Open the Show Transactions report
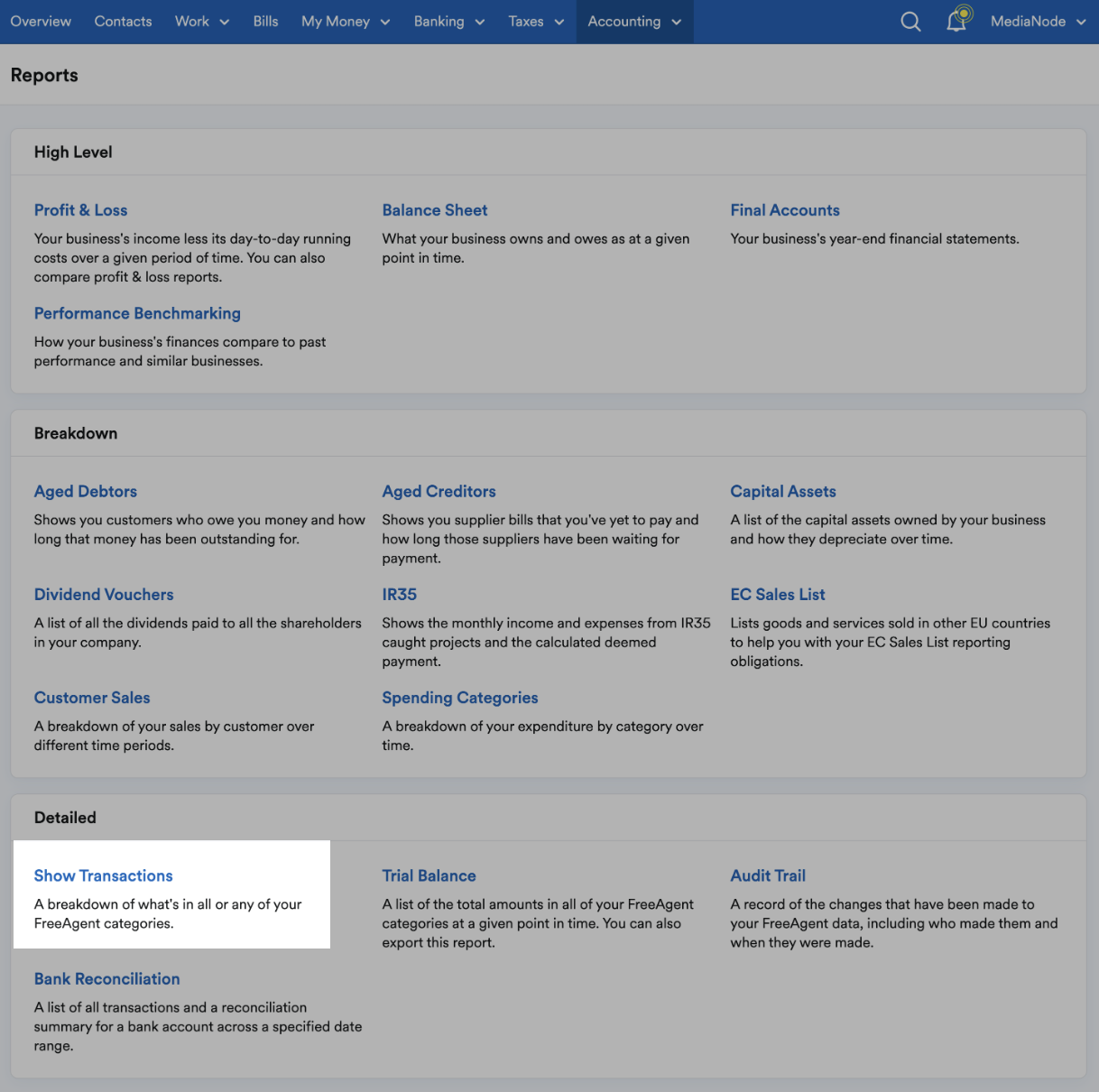 coord(103,875)
